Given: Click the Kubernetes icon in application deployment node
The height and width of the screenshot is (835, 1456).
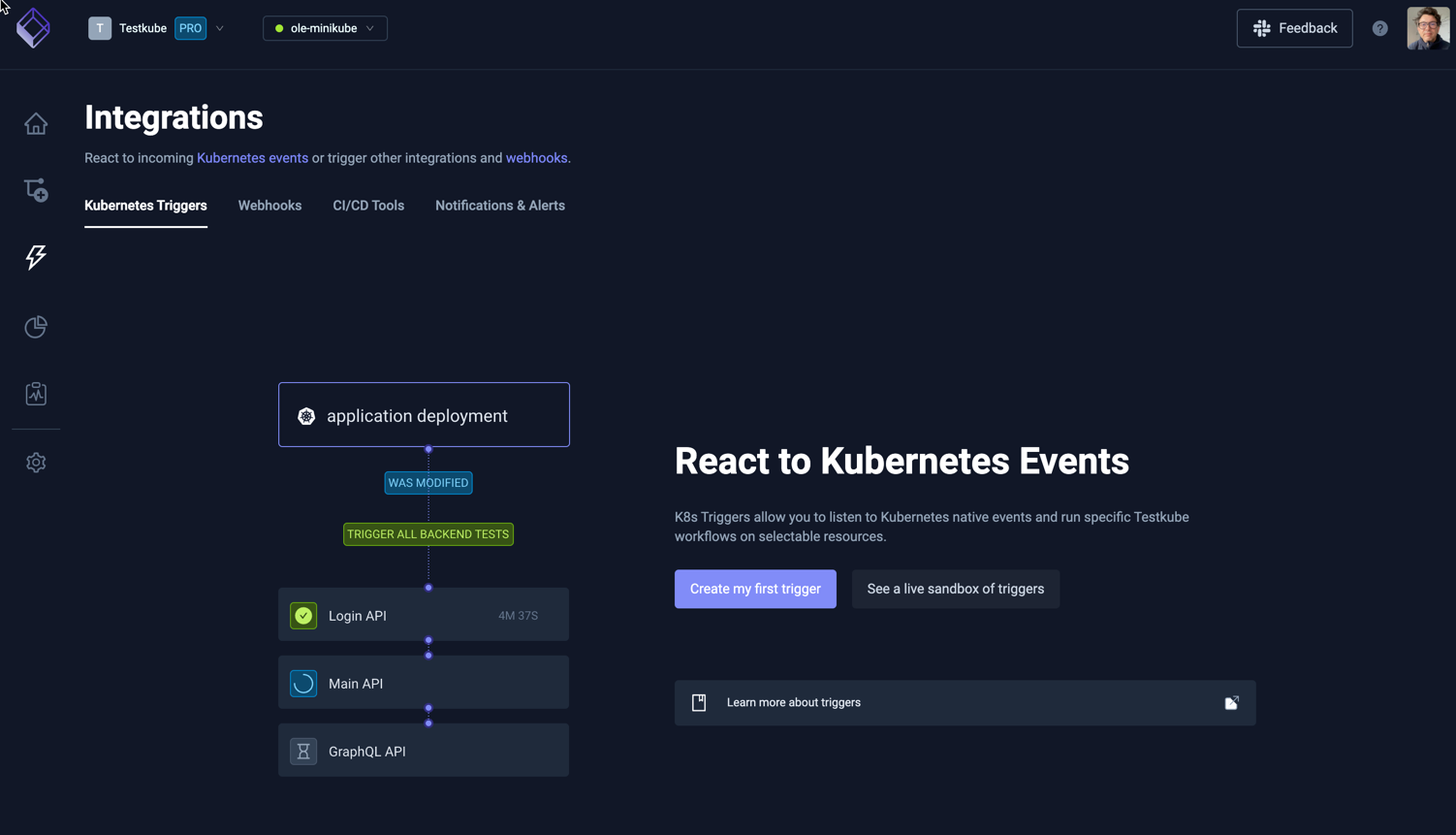Looking at the screenshot, I should coord(307,415).
